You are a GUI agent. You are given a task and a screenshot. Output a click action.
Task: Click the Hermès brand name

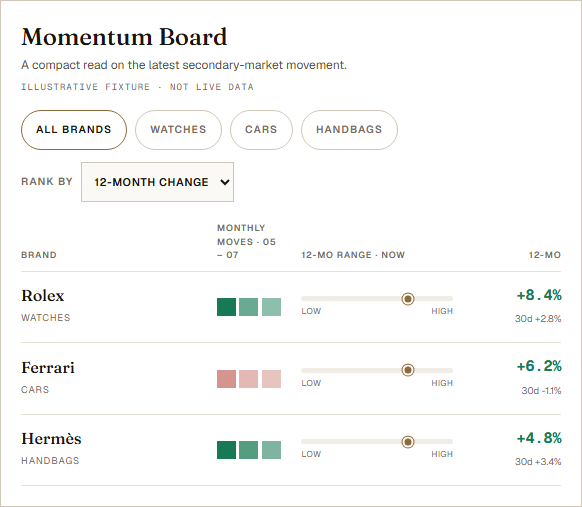(x=51, y=439)
